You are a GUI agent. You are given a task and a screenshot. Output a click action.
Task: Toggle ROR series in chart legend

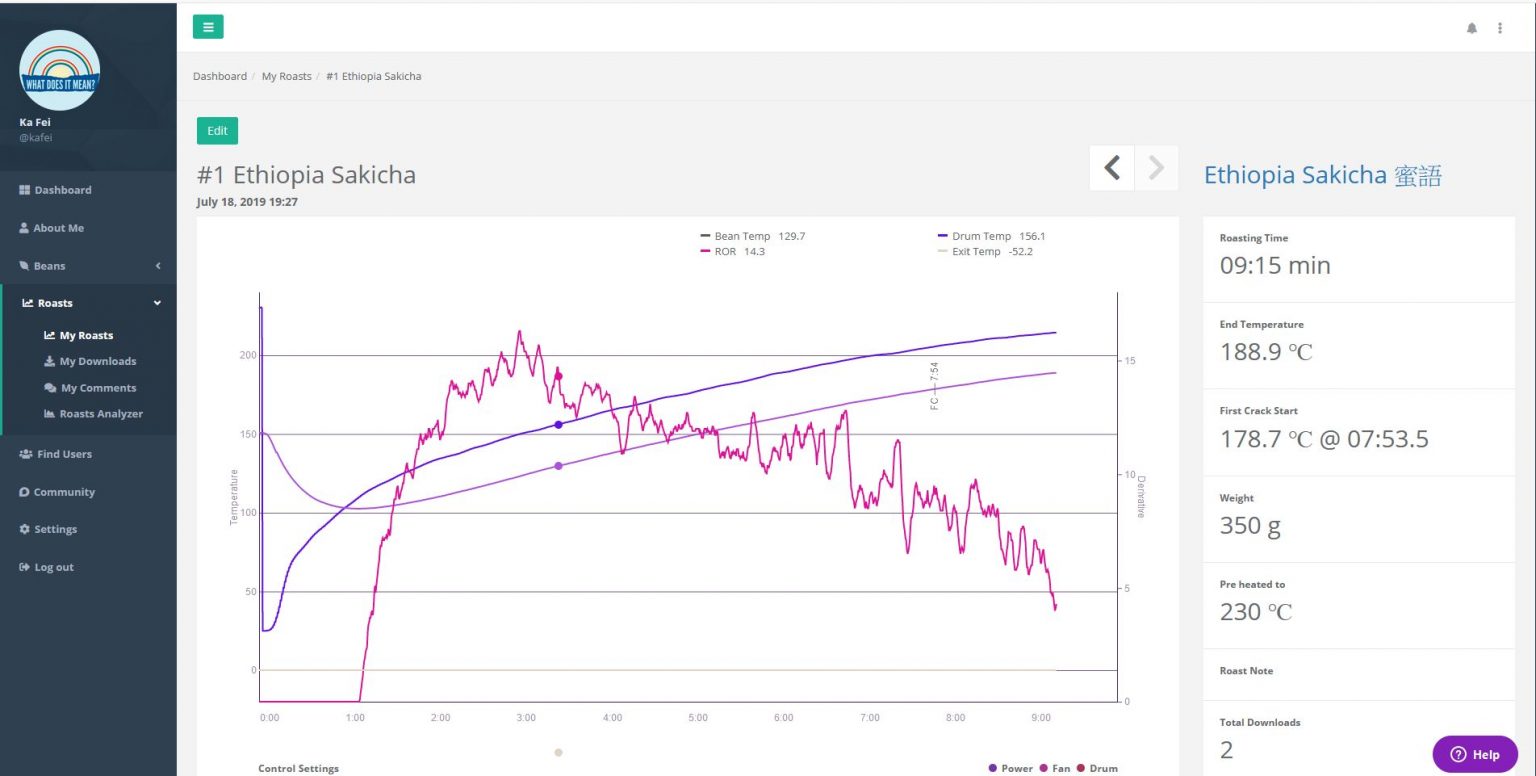(x=725, y=252)
